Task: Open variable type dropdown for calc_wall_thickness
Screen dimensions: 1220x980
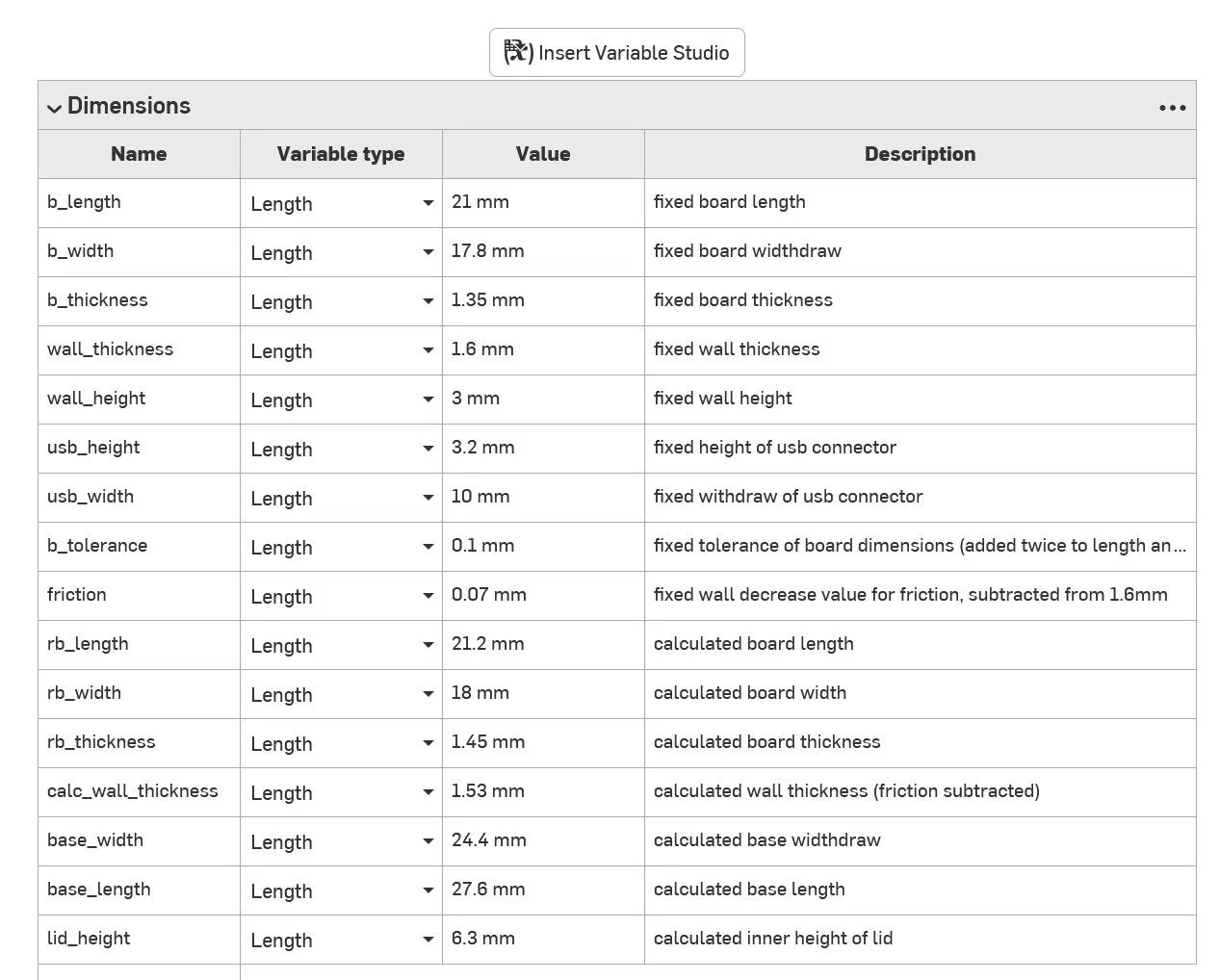Action: coord(341,793)
